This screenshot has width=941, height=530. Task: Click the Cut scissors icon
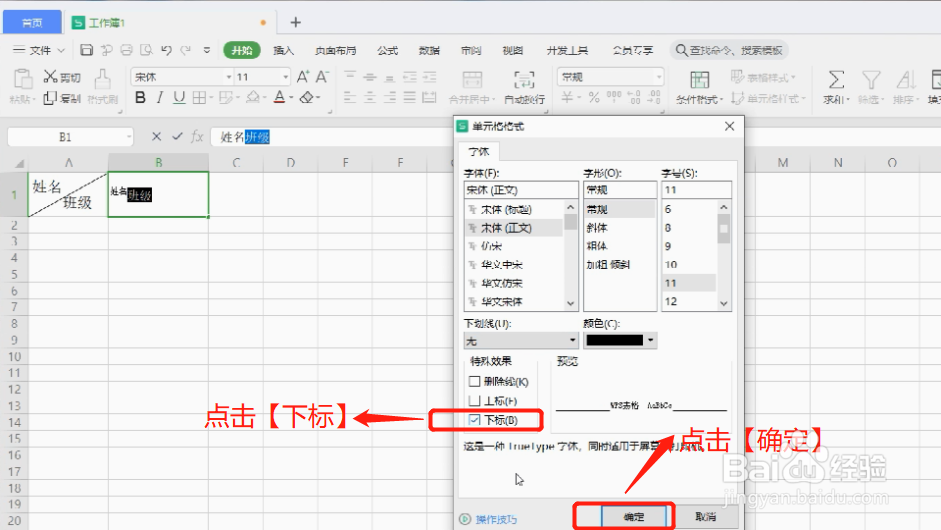[50, 77]
